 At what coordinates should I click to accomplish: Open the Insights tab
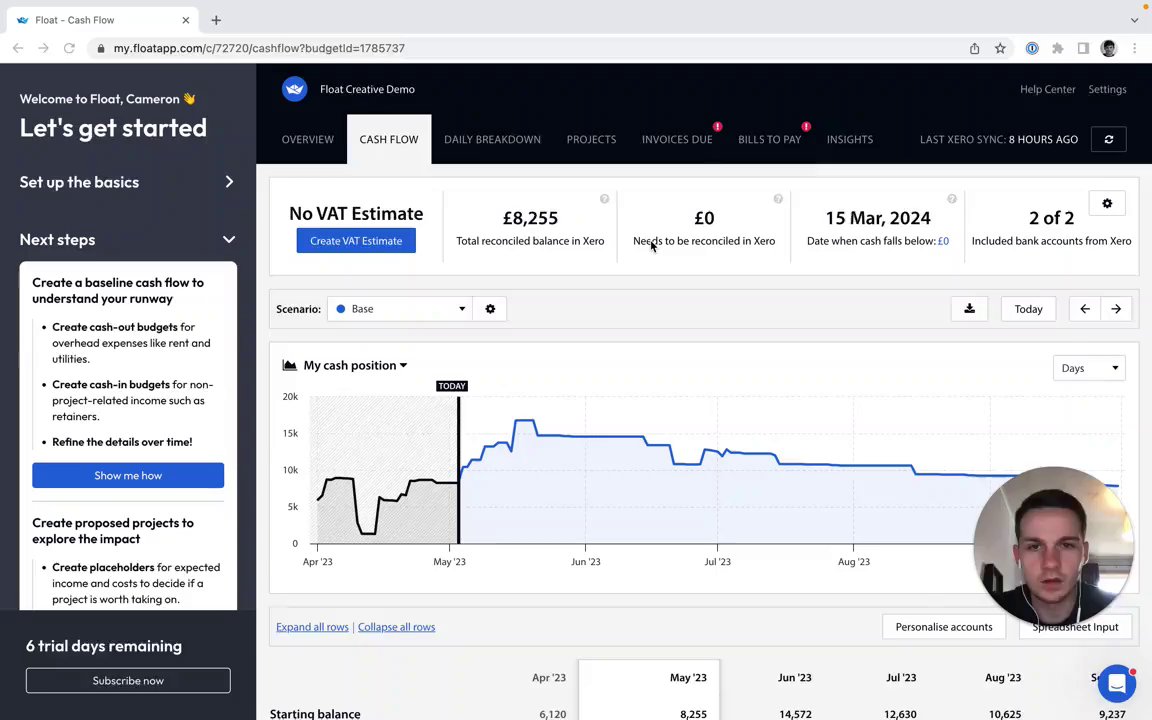[850, 140]
